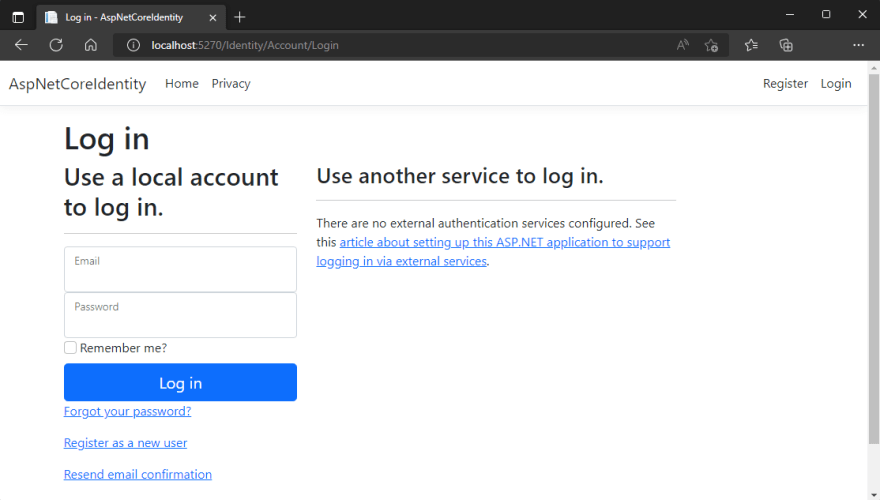The image size is (880, 500).
Task: Reload the page with refresh icon
Action: tap(56, 45)
